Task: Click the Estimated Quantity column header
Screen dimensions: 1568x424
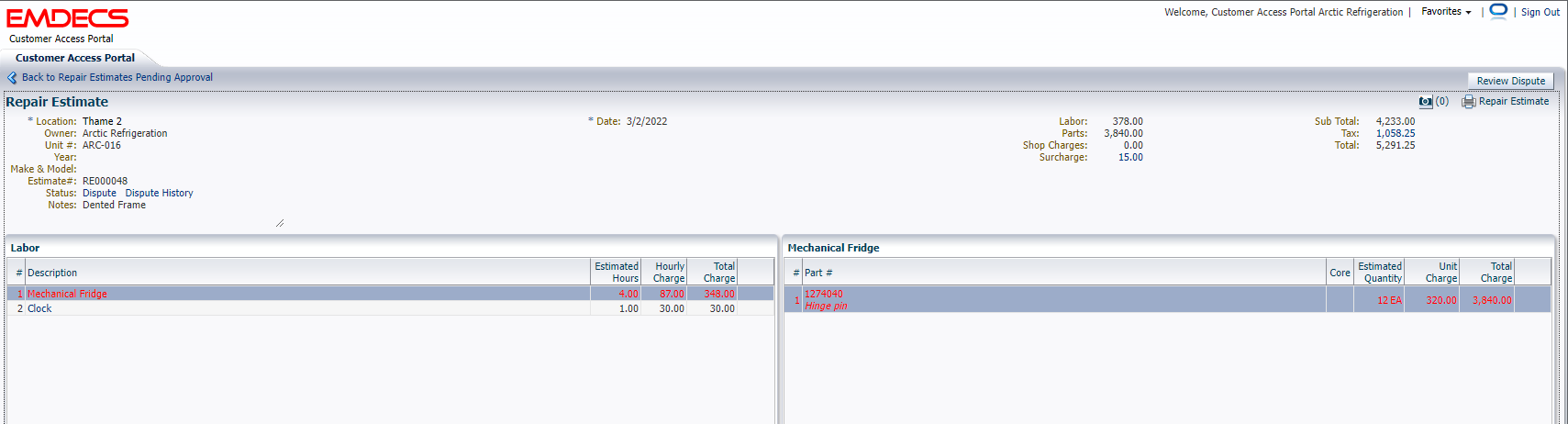Action: [x=1379, y=273]
